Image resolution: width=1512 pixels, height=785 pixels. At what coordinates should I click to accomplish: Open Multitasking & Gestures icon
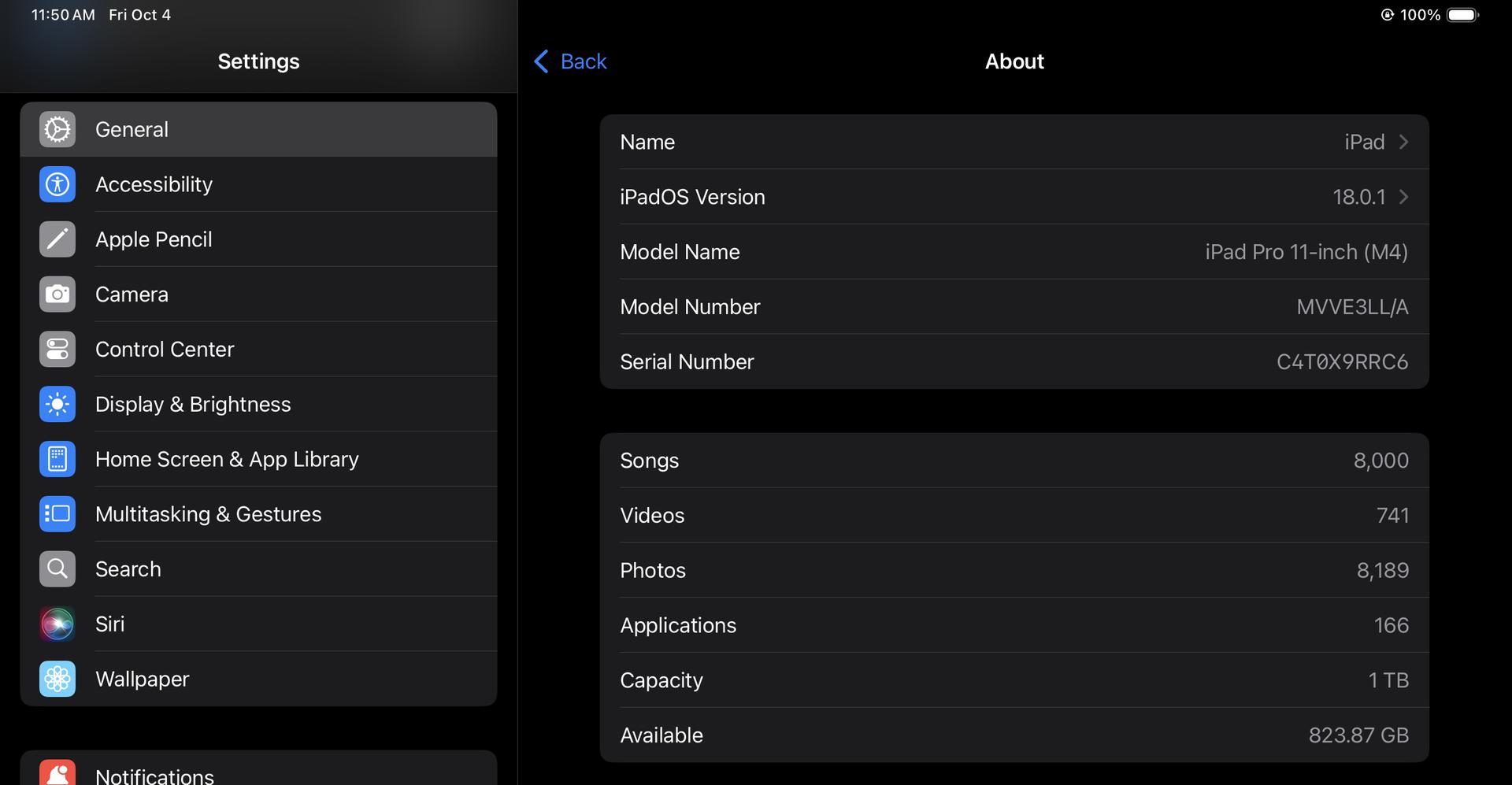tap(57, 514)
